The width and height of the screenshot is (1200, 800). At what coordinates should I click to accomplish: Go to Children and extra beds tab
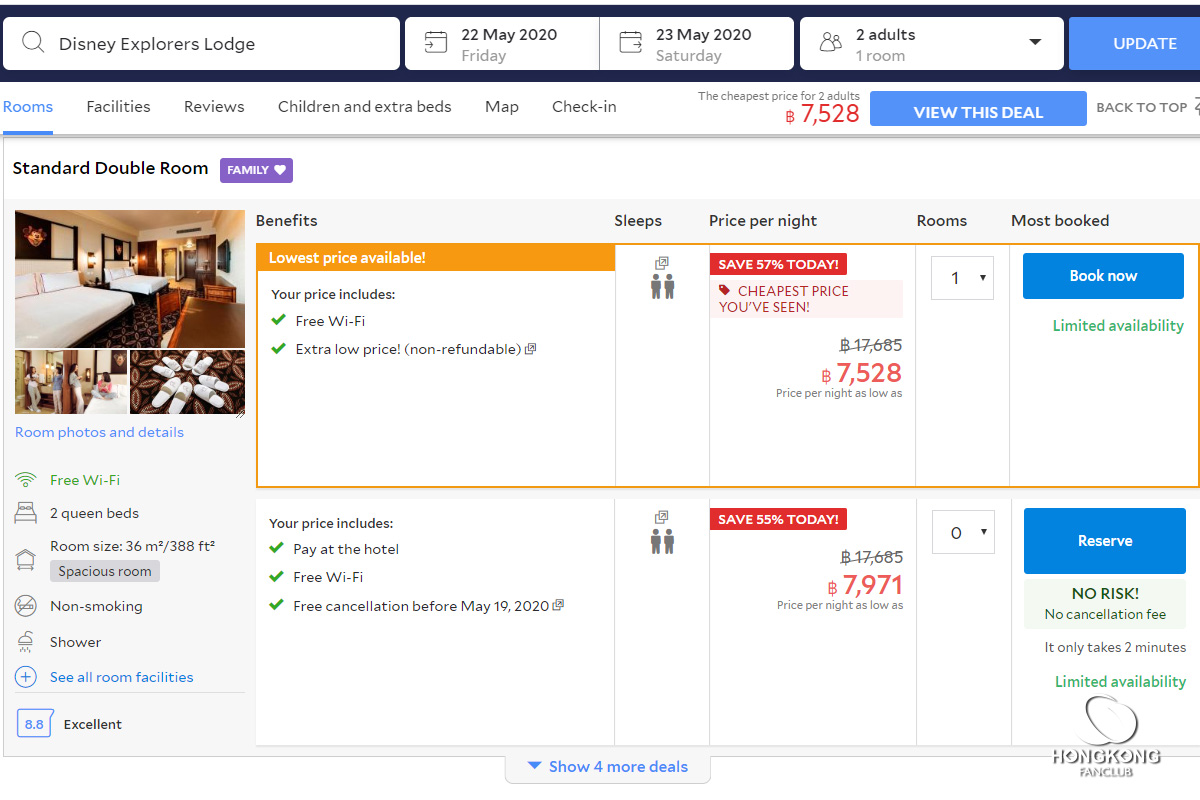coord(365,107)
